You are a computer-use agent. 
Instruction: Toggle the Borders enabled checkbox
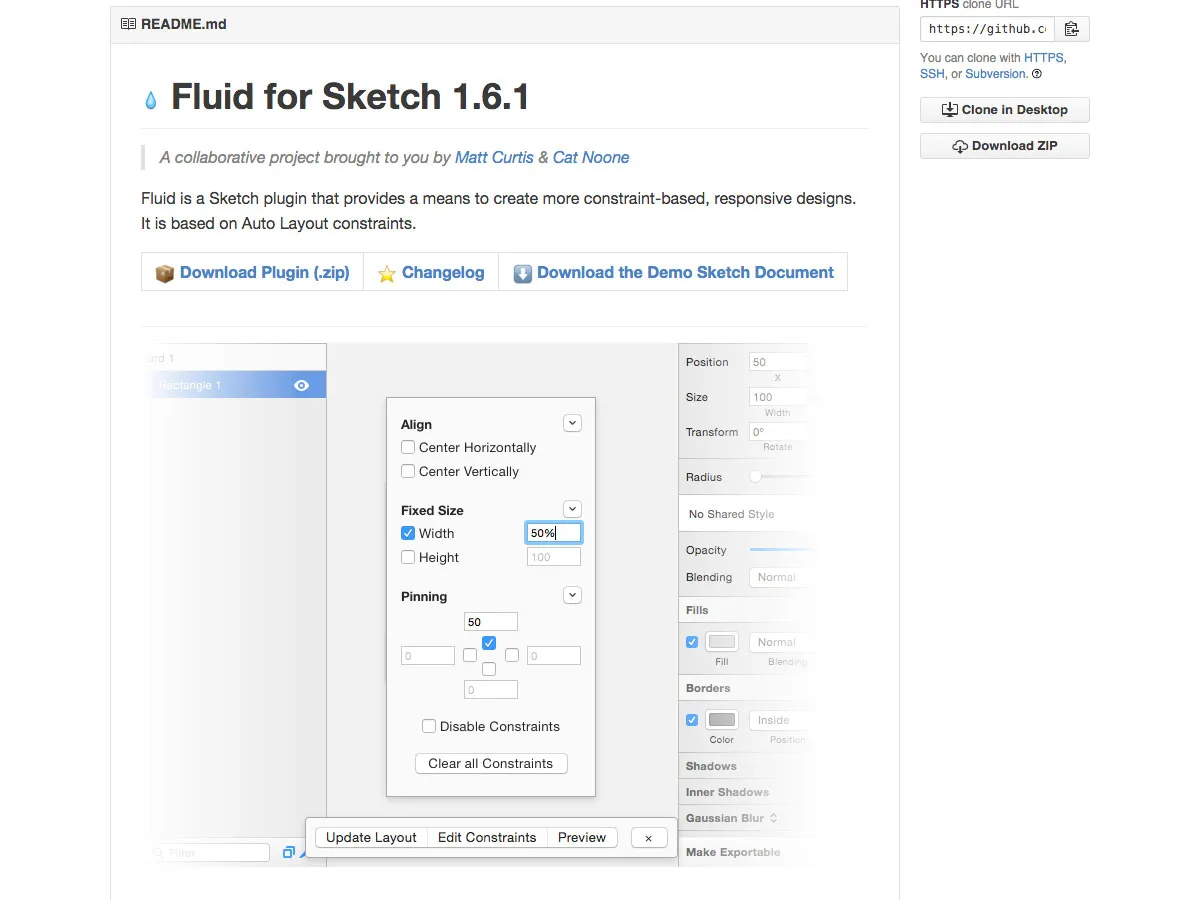[x=692, y=720]
